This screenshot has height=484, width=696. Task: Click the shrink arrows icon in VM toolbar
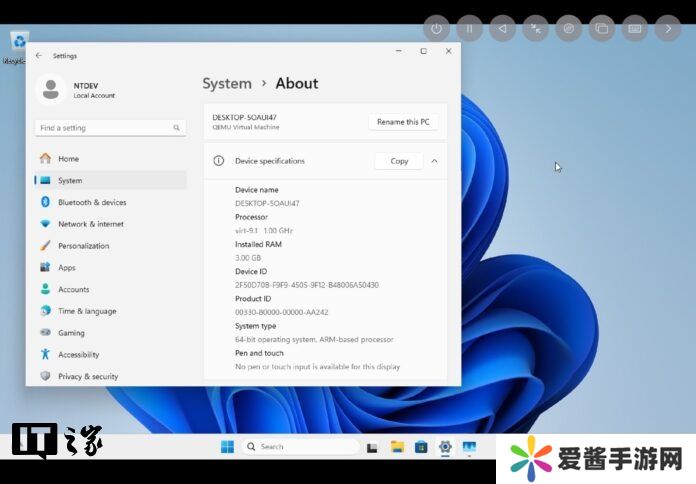[536, 29]
